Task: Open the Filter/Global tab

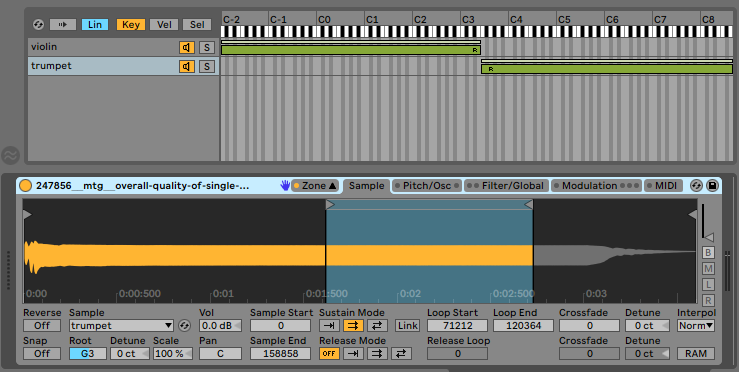Action: tap(507, 186)
